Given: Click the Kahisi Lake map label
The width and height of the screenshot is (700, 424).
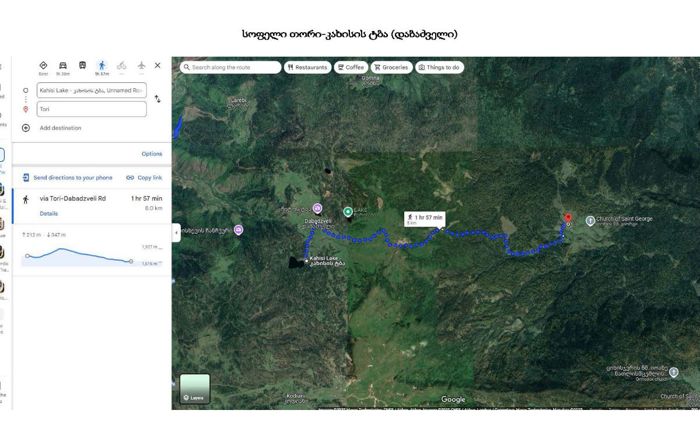Looking at the screenshot, I should coord(327,261).
